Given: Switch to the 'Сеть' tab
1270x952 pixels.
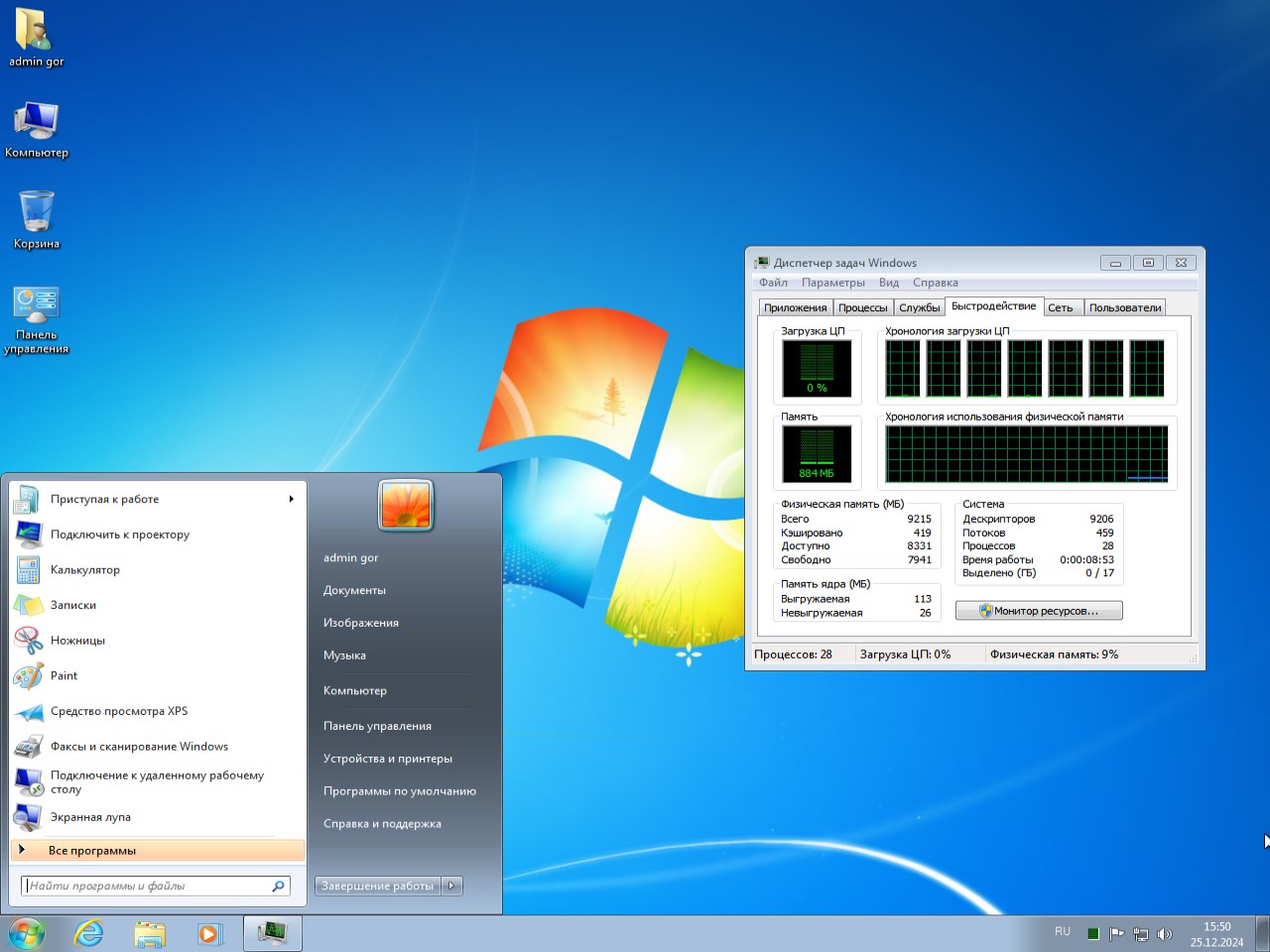Looking at the screenshot, I should (1060, 307).
